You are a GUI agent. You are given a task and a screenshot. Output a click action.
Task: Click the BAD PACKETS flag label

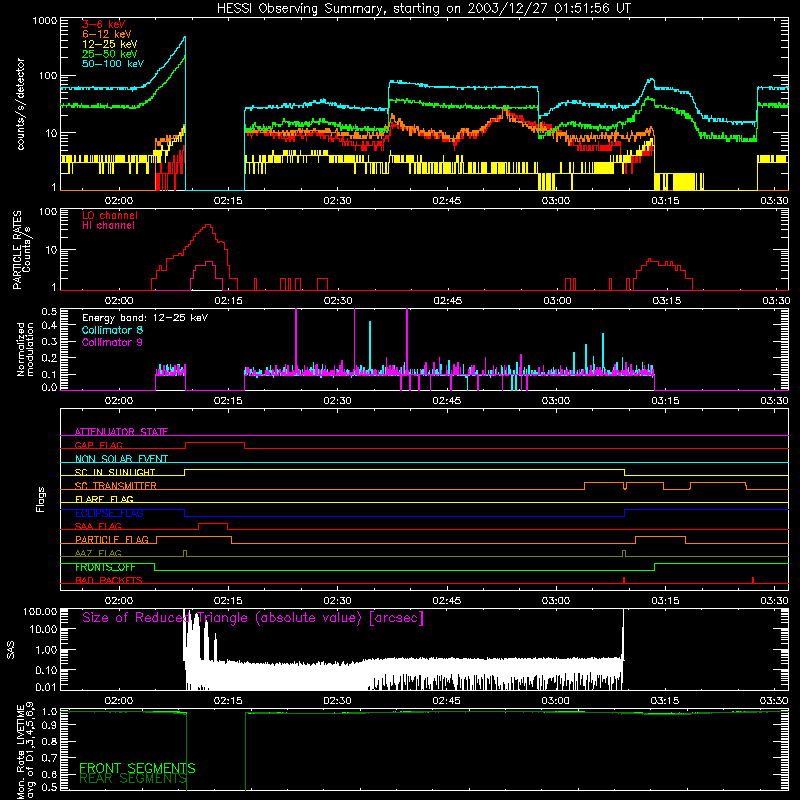point(109,580)
